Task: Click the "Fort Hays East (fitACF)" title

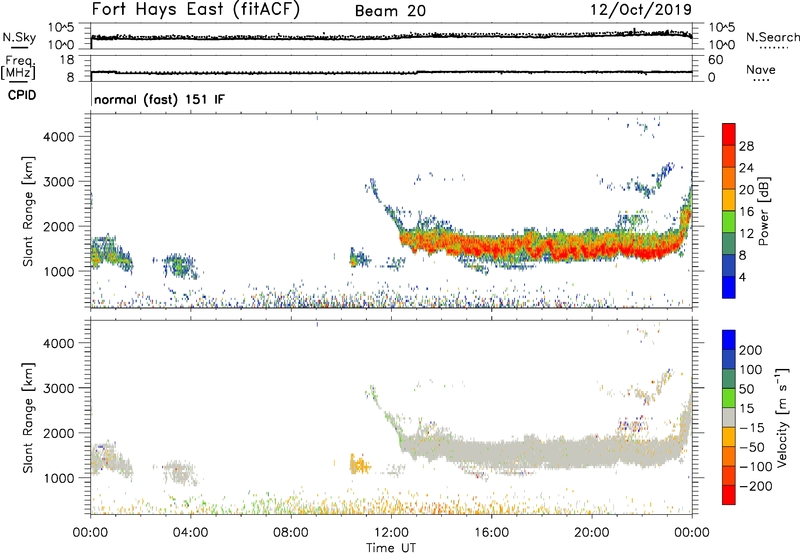Action: (195, 10)
